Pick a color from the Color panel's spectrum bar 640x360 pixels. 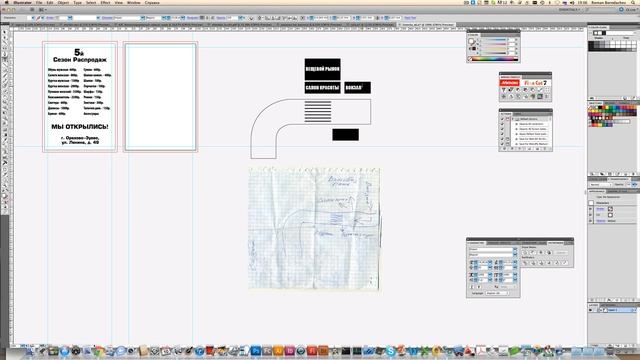[x=495, y=59]
